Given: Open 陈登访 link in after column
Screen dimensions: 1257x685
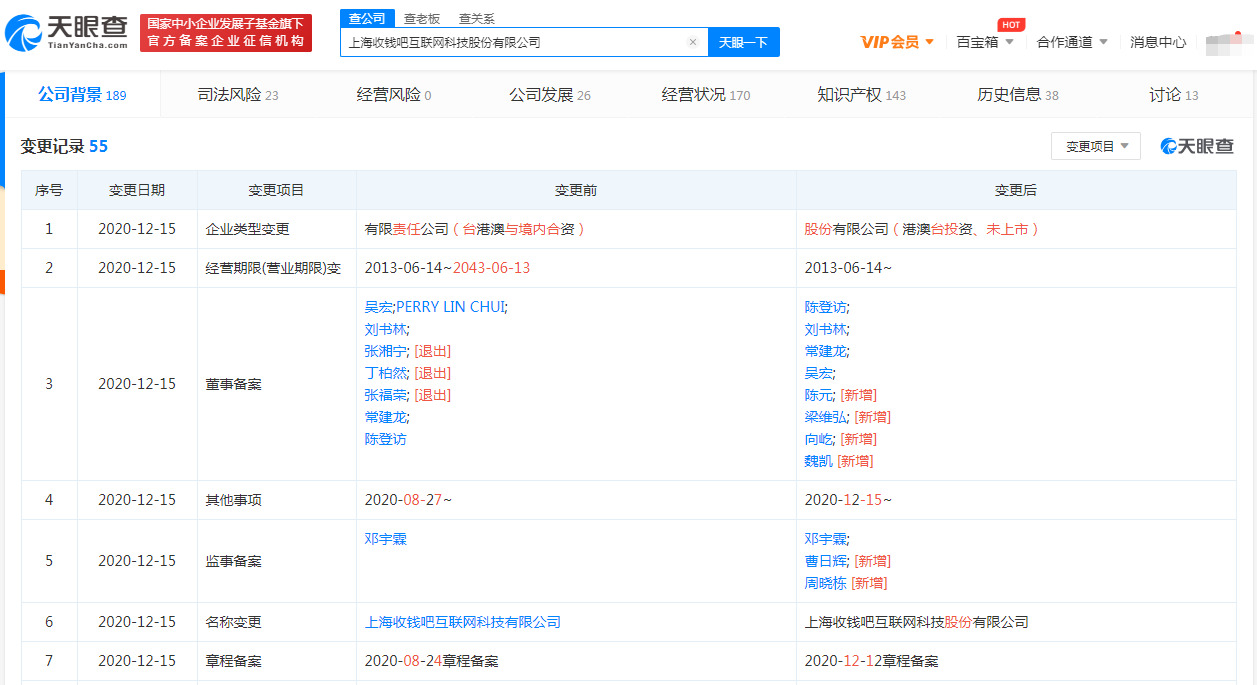Looking at the screenshot, I should (826, 307).
